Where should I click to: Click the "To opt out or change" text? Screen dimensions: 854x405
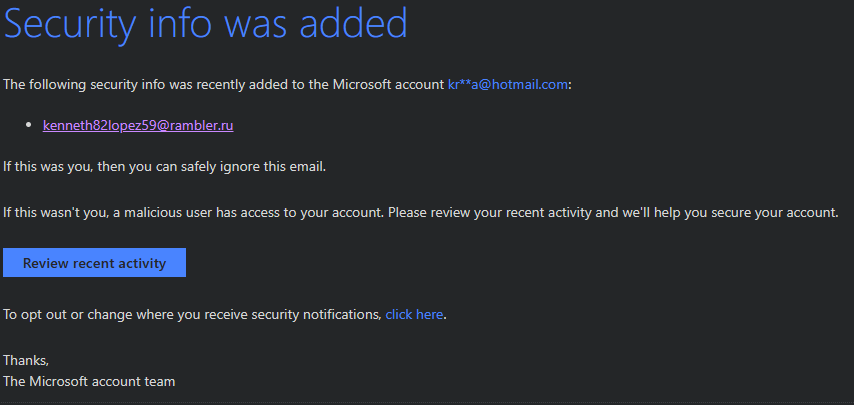pyautogui.click(x=69, y=314)
